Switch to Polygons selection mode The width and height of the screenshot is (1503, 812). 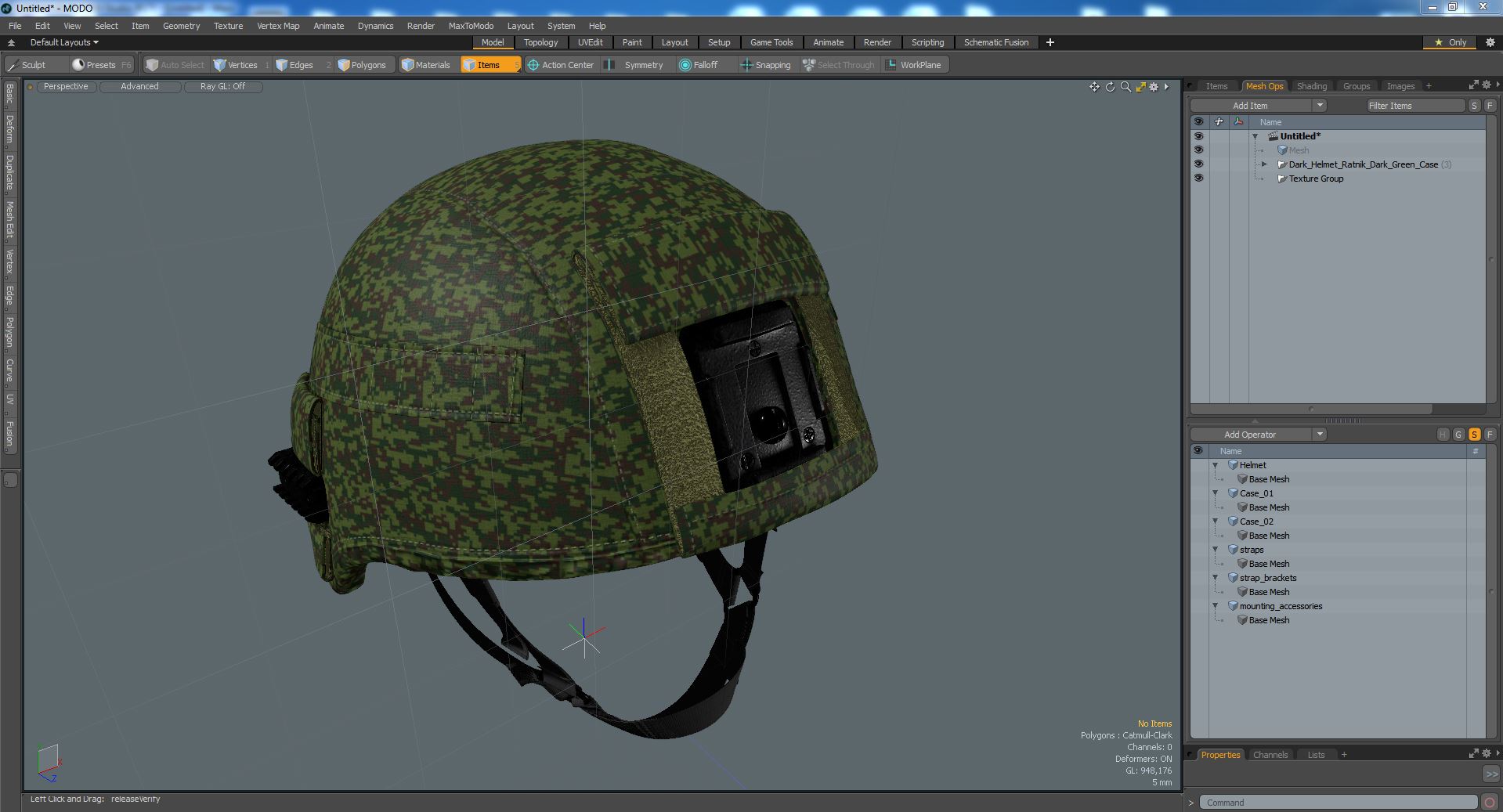point(366,65)
